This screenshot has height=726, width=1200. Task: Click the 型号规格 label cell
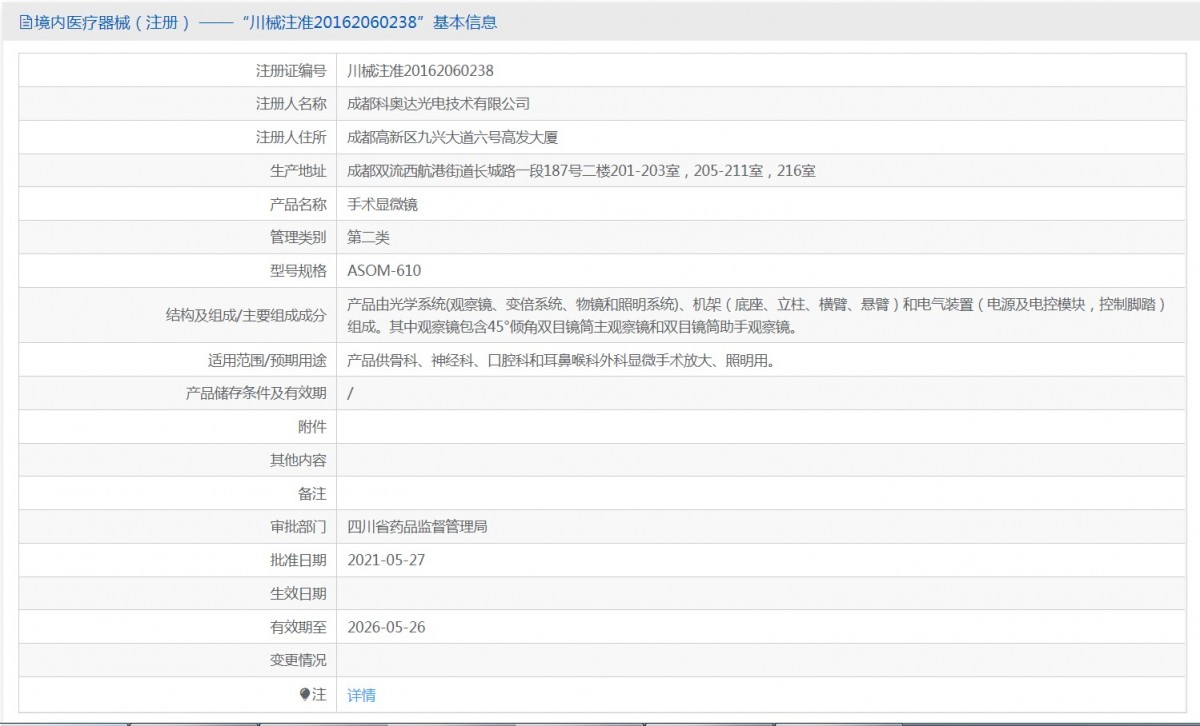pos(178,271)
